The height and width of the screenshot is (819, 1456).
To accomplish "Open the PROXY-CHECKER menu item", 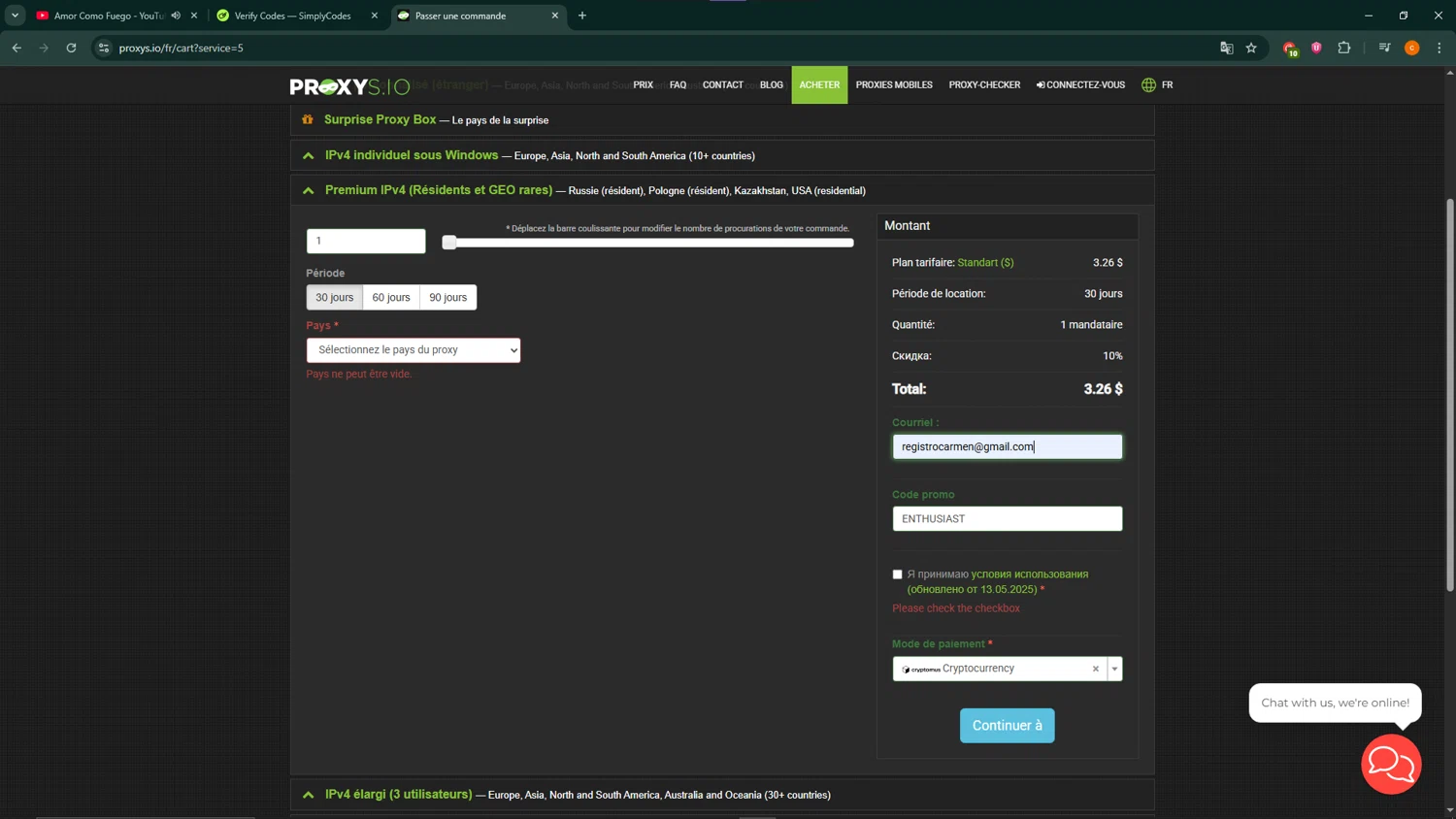I will [984, 85].
